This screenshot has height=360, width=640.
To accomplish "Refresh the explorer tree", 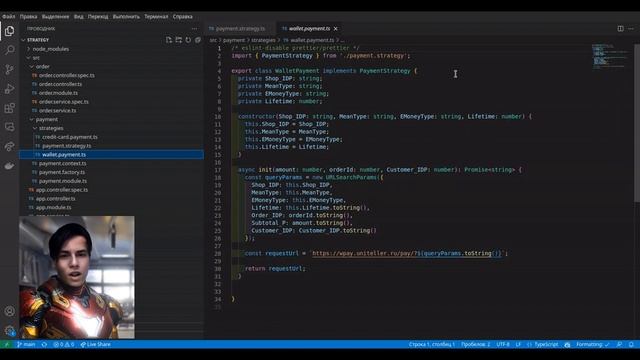I will pos(188,40).
